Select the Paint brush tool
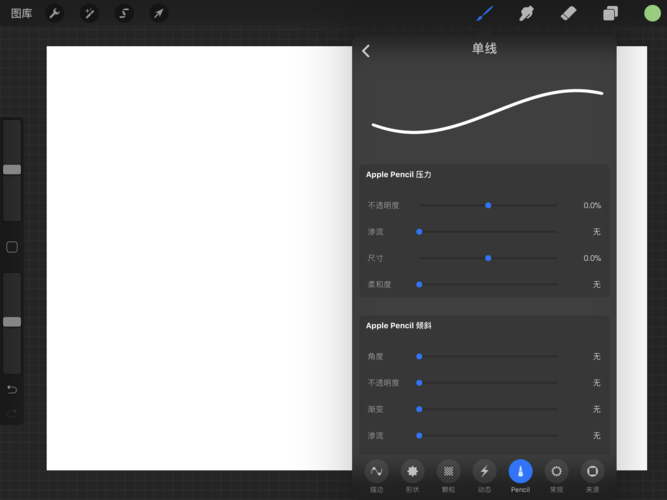667x500 pixels. click(x=485, y=14)
